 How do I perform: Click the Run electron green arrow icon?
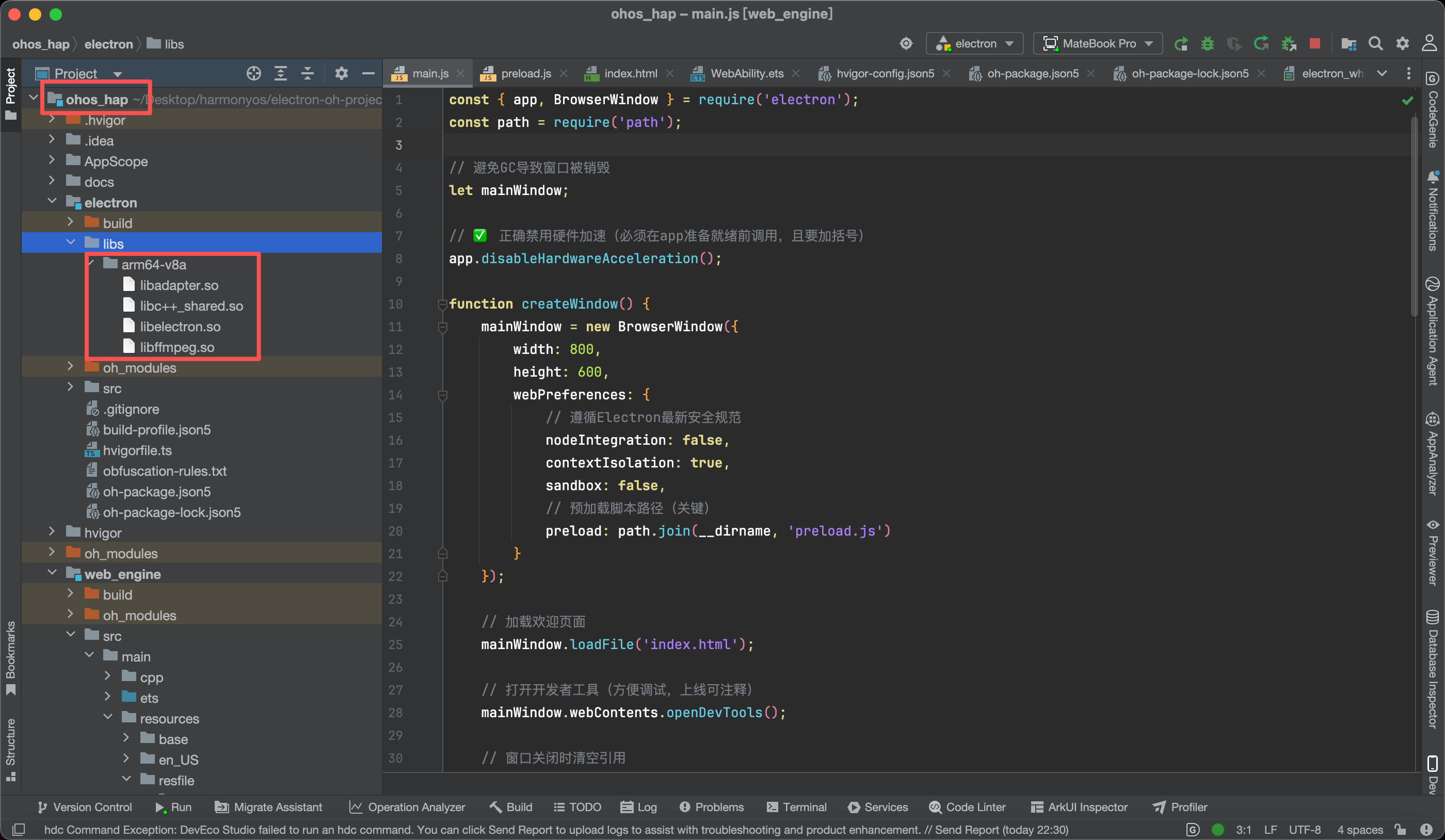tap(1181, 43)
